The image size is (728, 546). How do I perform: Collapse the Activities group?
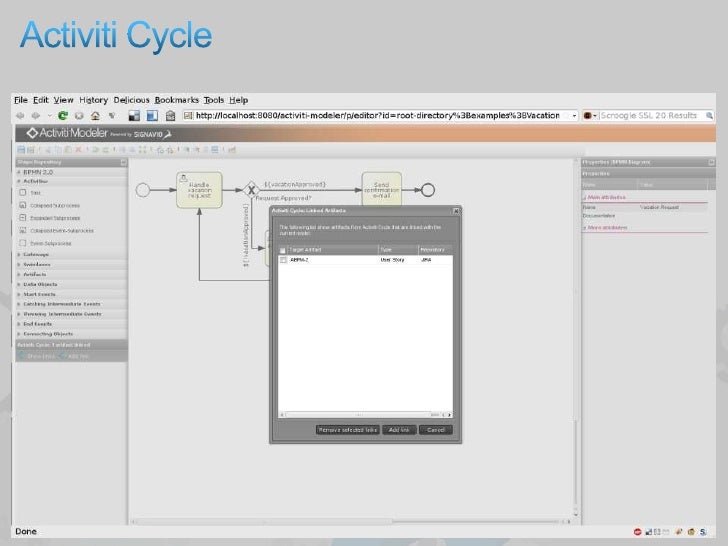pos(19,181)
